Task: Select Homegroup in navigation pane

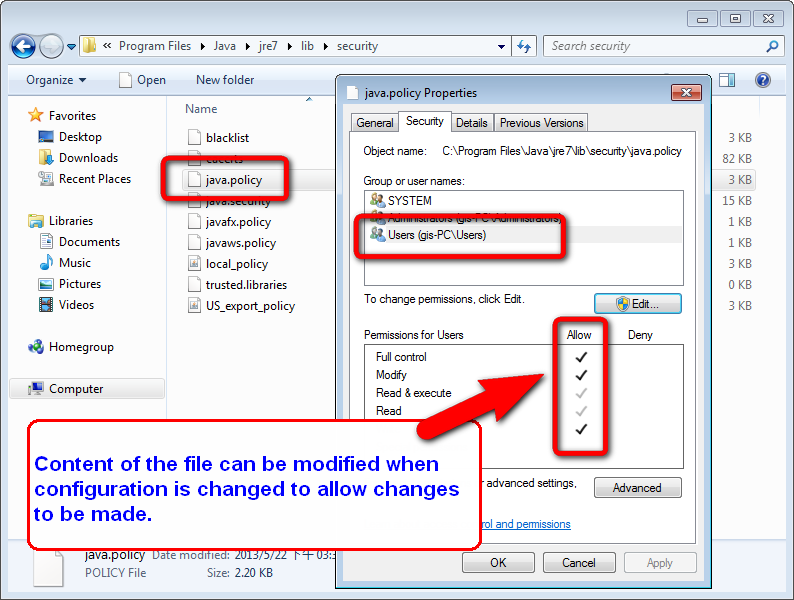Action: 71,347
